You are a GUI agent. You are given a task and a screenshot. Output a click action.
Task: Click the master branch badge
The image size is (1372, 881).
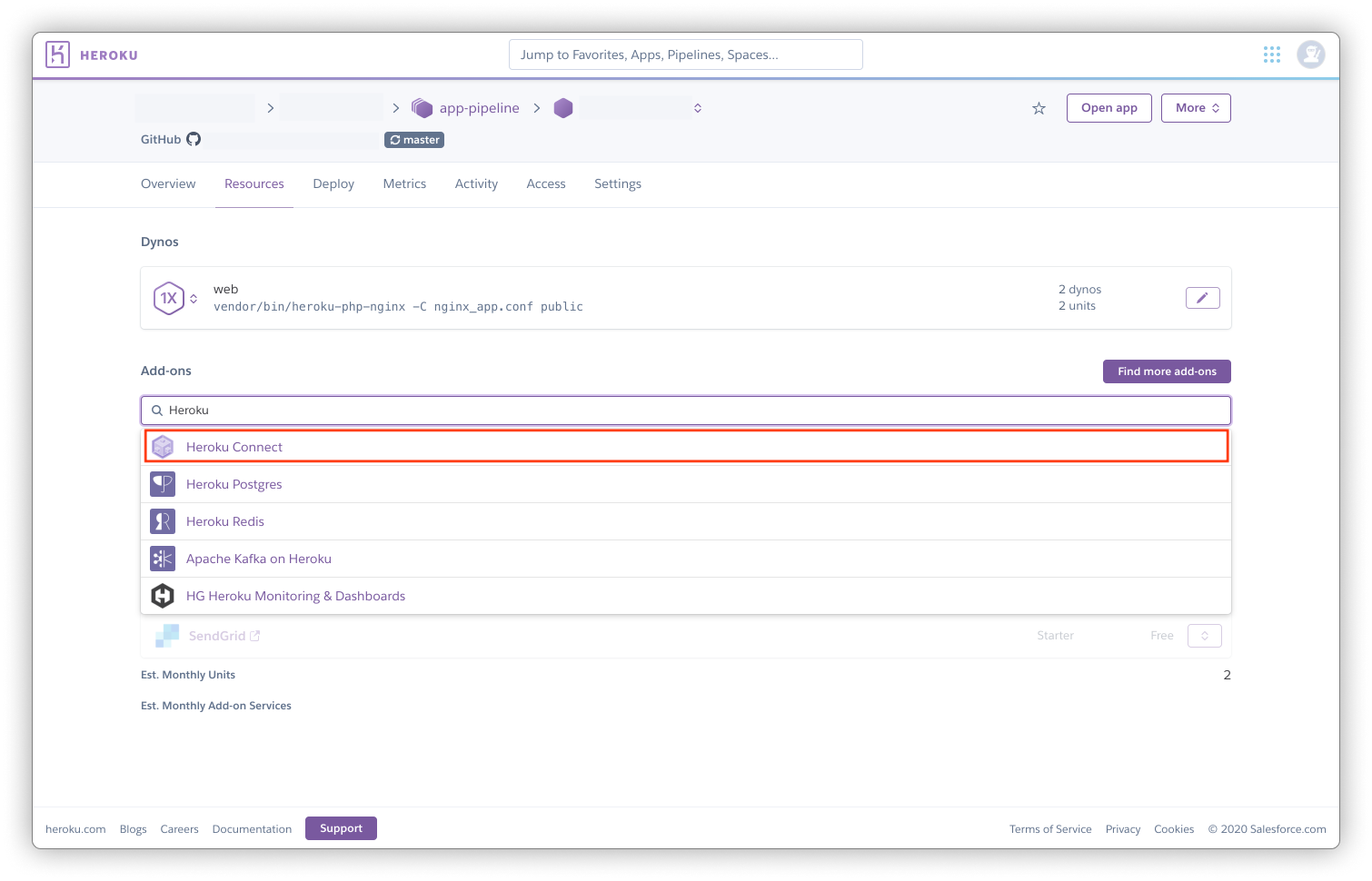click(x=414, y=140)
